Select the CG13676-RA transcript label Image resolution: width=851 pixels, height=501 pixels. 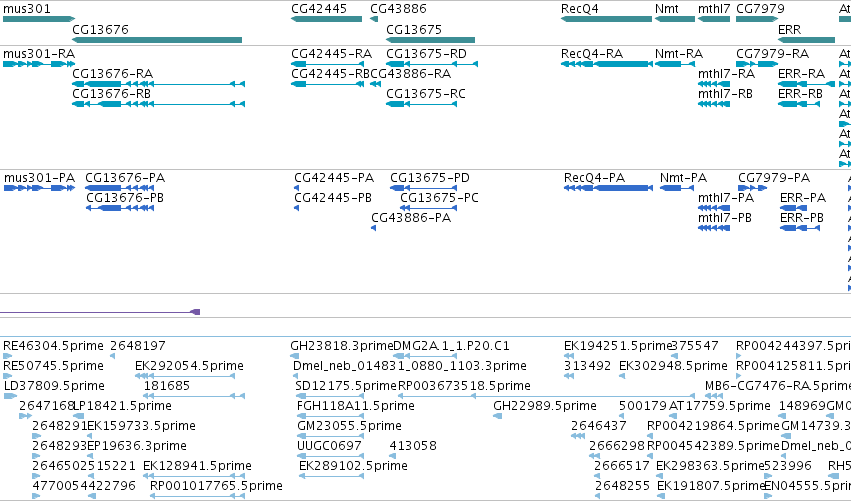tap(112, 74)
